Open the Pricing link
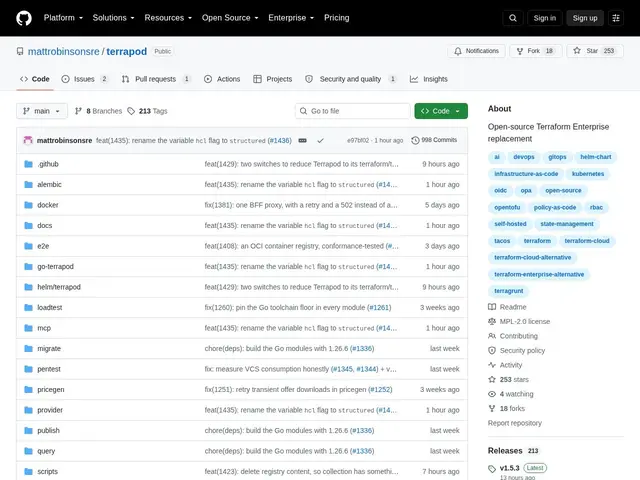This screenshot has width=640, height=480. [x=336, y=18]
